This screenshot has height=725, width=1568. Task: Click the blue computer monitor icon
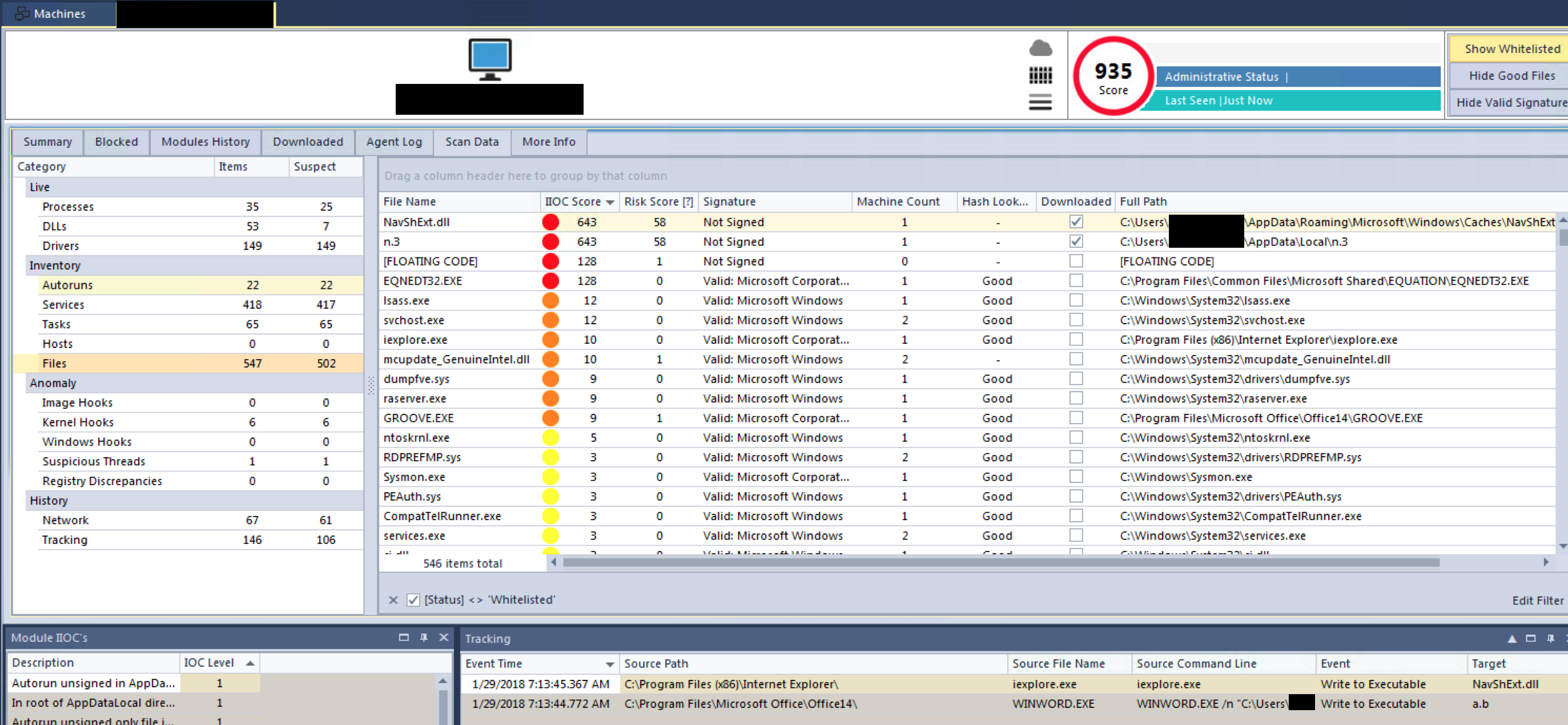coord(489,59)
